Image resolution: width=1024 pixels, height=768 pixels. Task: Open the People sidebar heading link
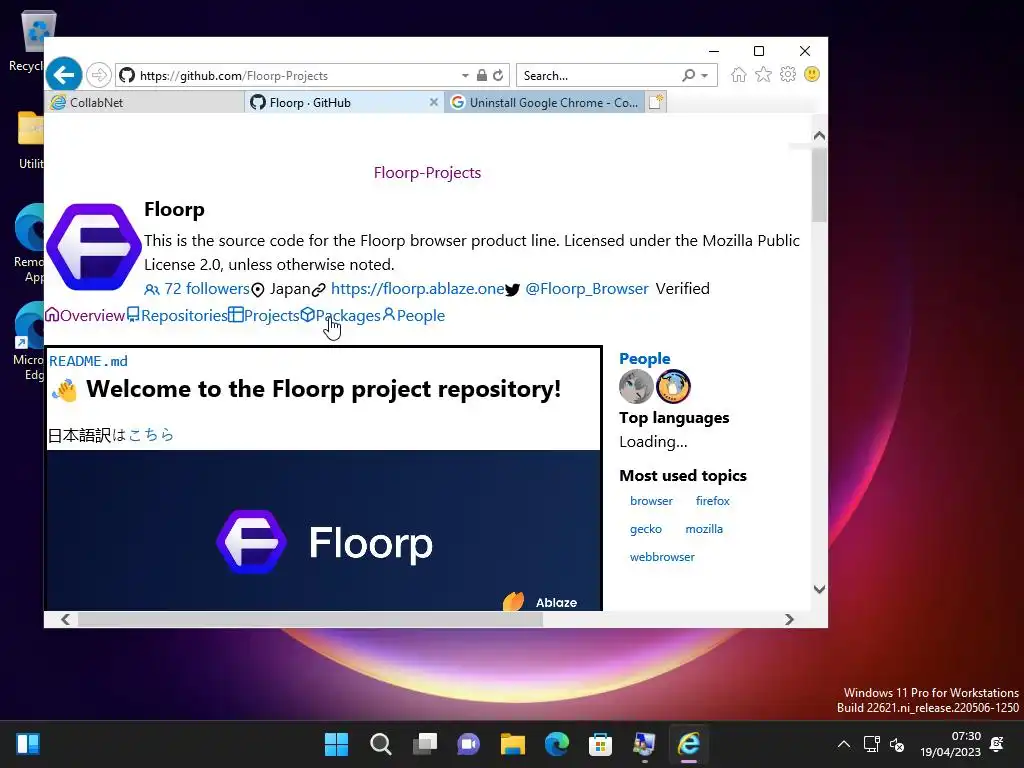pyautogui.click(x=645, y=359)
